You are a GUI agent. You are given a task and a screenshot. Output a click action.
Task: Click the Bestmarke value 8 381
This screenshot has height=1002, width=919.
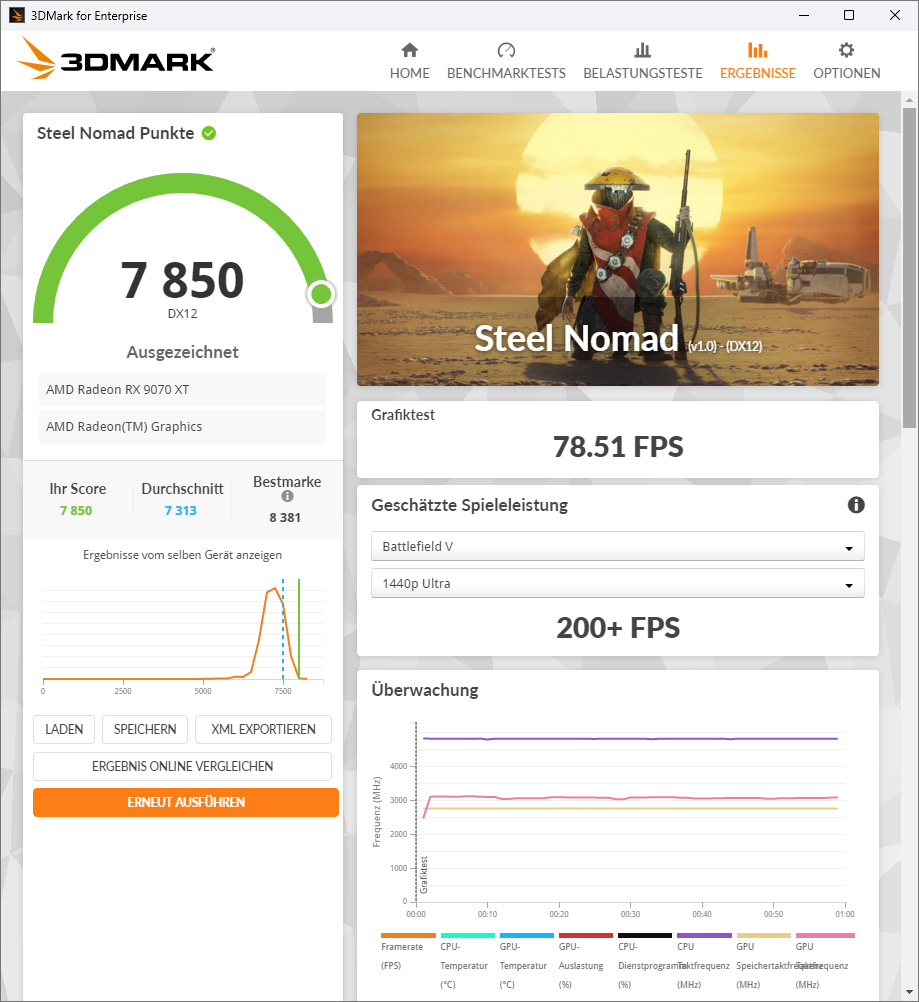click(285, 518)
